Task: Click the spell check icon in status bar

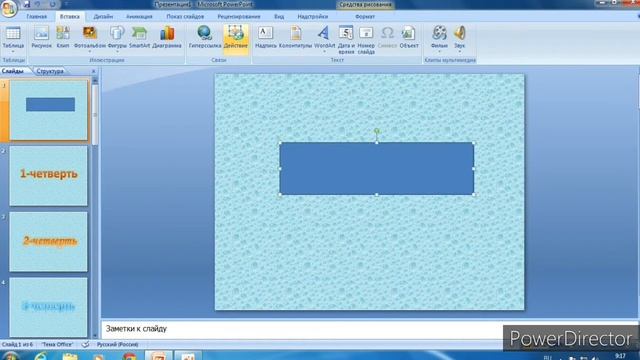Action: point(85,344)
